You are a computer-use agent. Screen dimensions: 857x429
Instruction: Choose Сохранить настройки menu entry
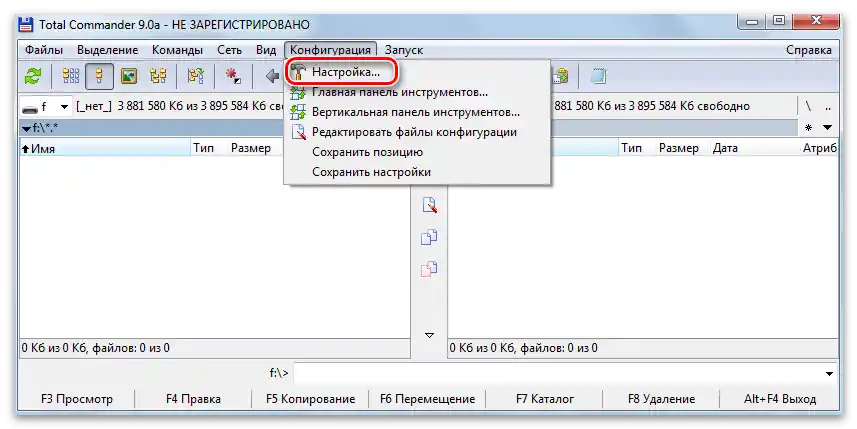[x=417, y=172]
